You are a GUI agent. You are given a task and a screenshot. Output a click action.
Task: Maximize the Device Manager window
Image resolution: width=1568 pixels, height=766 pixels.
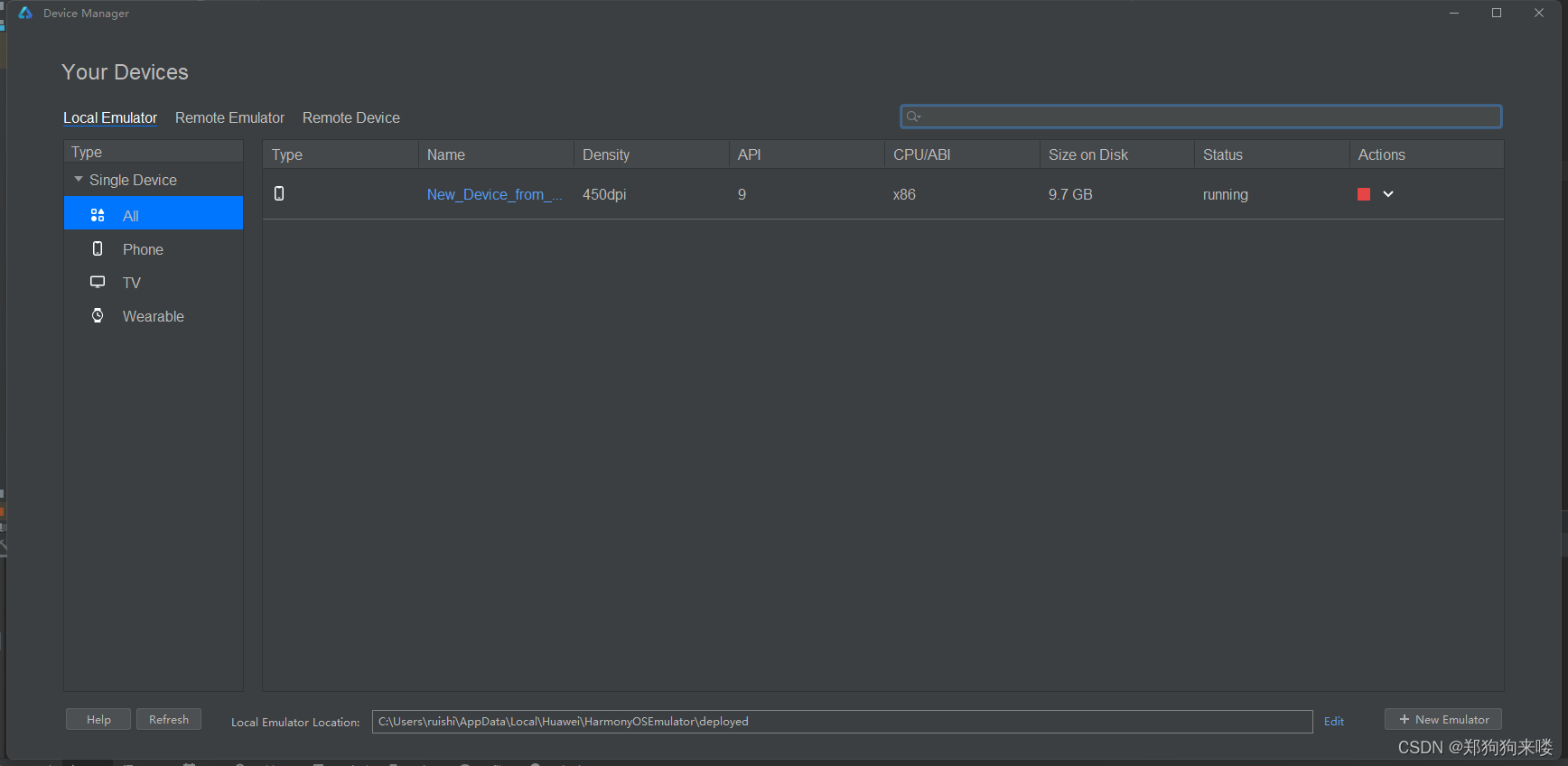[x=1497, y=13]
